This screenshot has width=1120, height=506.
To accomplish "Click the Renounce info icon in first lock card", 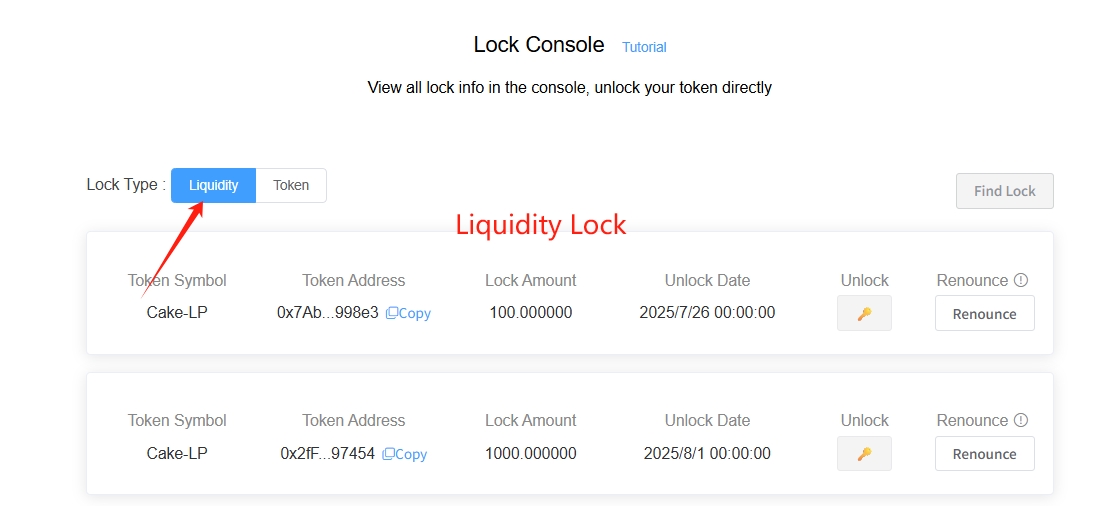I will [1021, 280].
